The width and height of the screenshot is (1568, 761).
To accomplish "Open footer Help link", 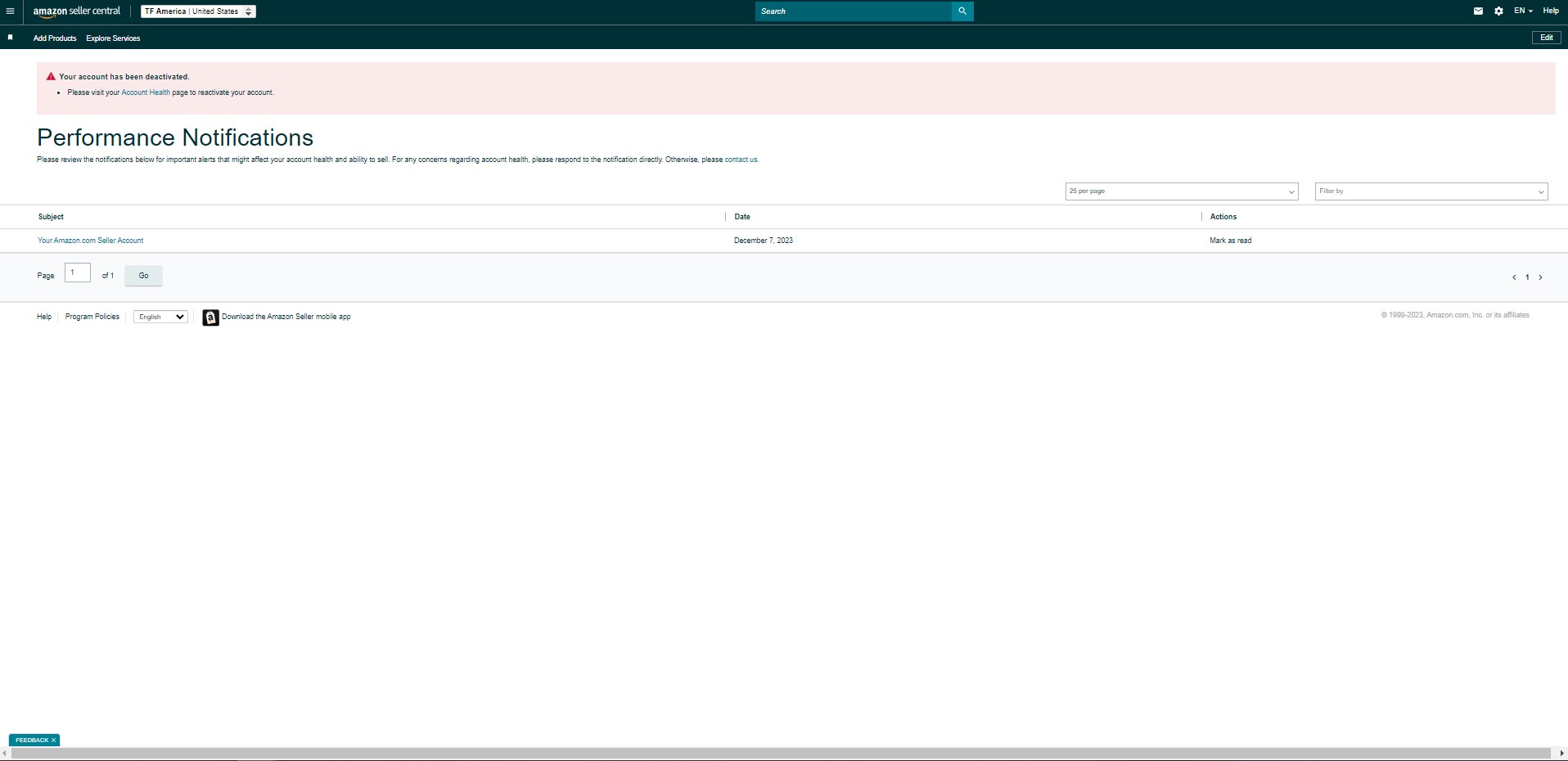I will 44,317.
